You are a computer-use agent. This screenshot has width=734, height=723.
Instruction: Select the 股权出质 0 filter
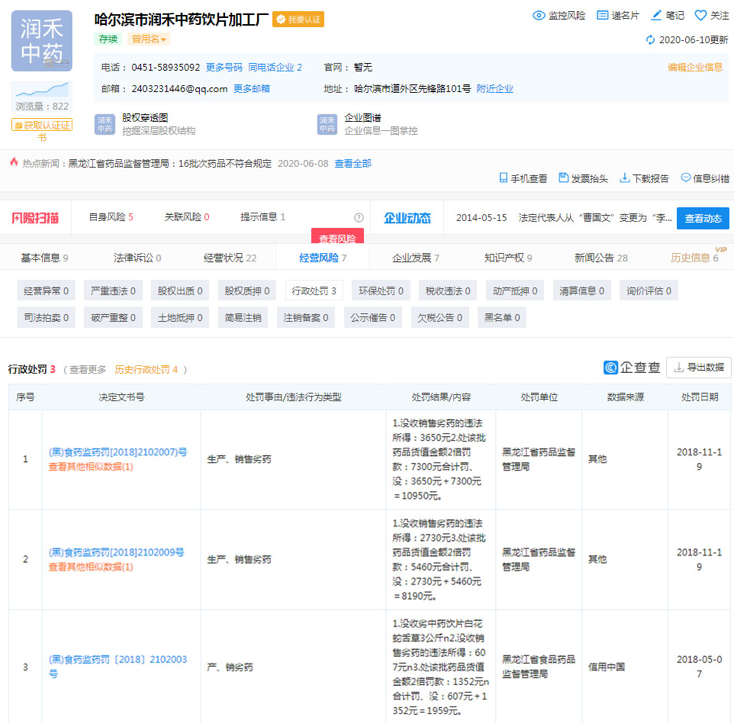[180, 291]
